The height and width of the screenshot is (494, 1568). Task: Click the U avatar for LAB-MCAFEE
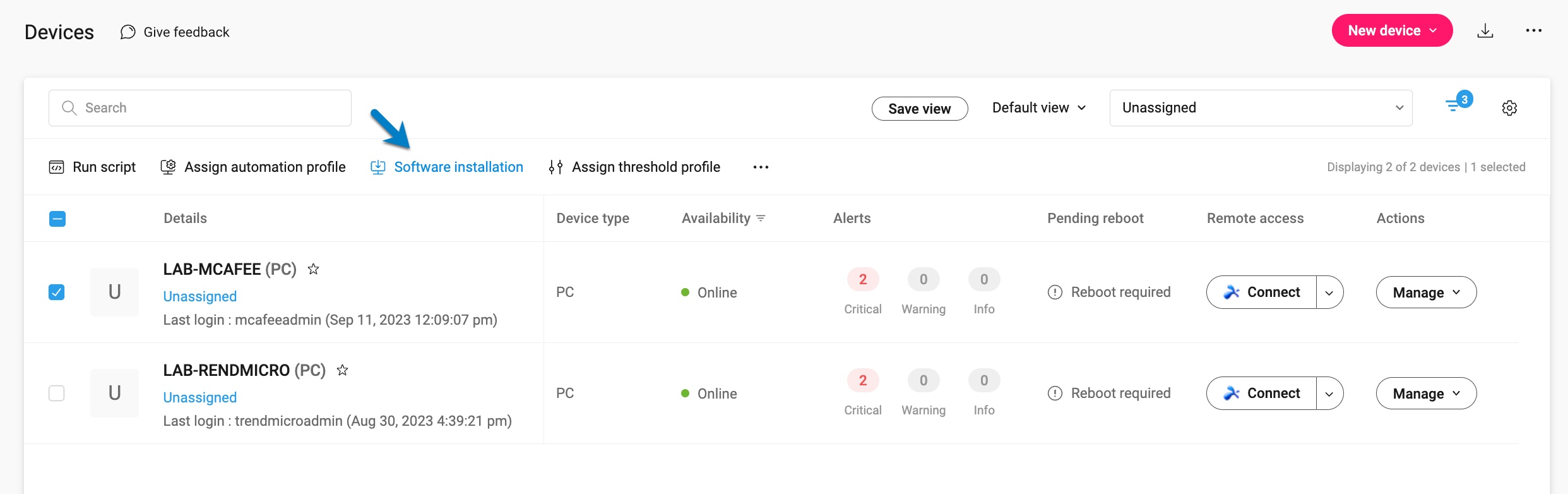click(114, 292)
